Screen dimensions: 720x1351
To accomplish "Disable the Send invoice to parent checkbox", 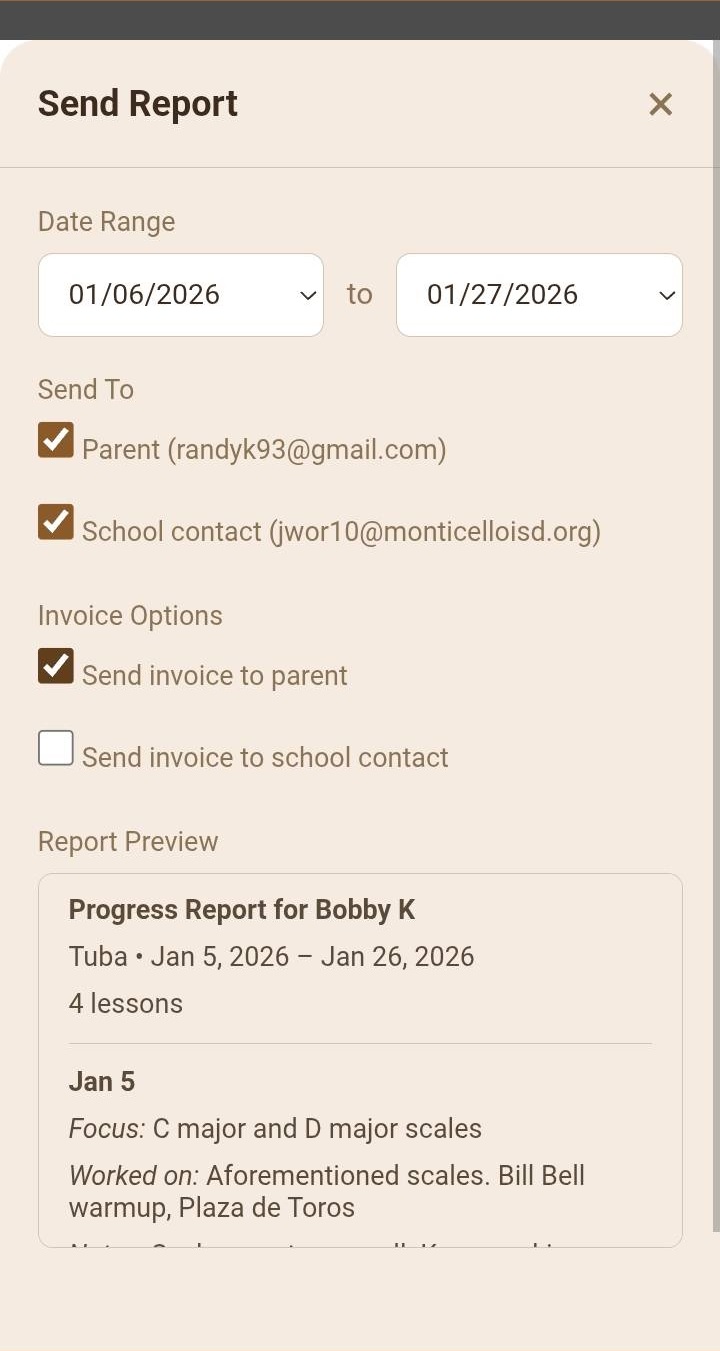I will pyautogui.click(x=56, y=666).
